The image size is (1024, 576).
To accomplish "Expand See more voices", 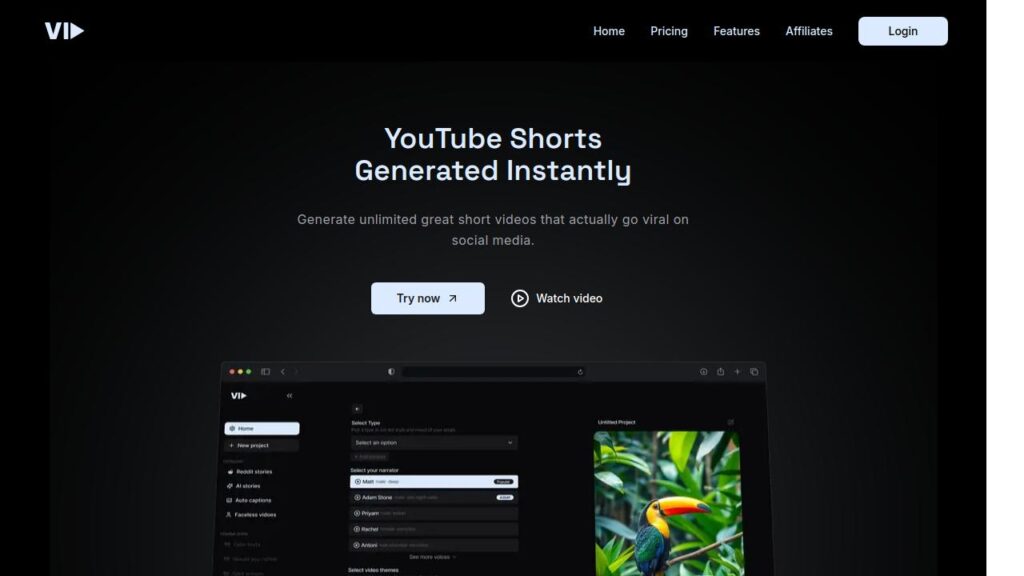I will click(432, 557).
